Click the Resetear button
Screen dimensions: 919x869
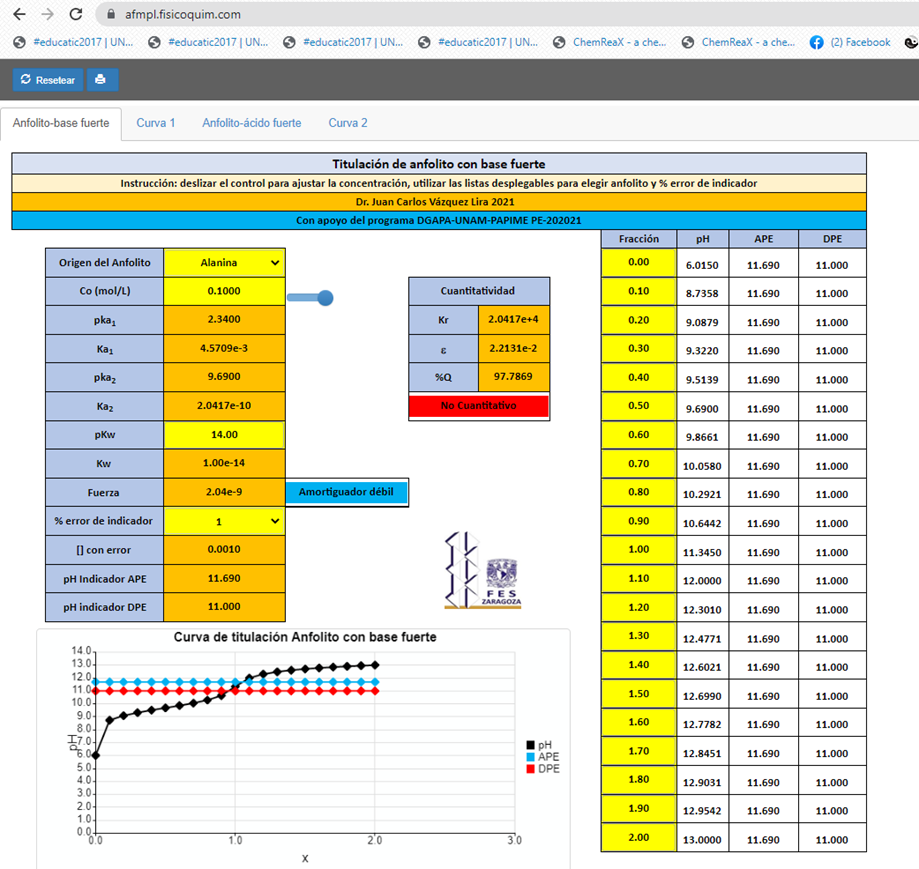[48, 80]
